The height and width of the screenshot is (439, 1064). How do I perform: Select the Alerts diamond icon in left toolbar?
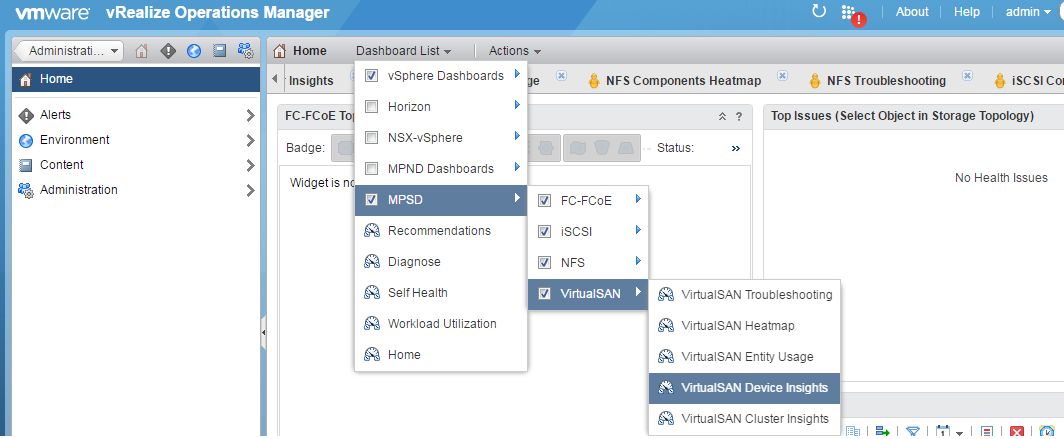pos(168,51)
